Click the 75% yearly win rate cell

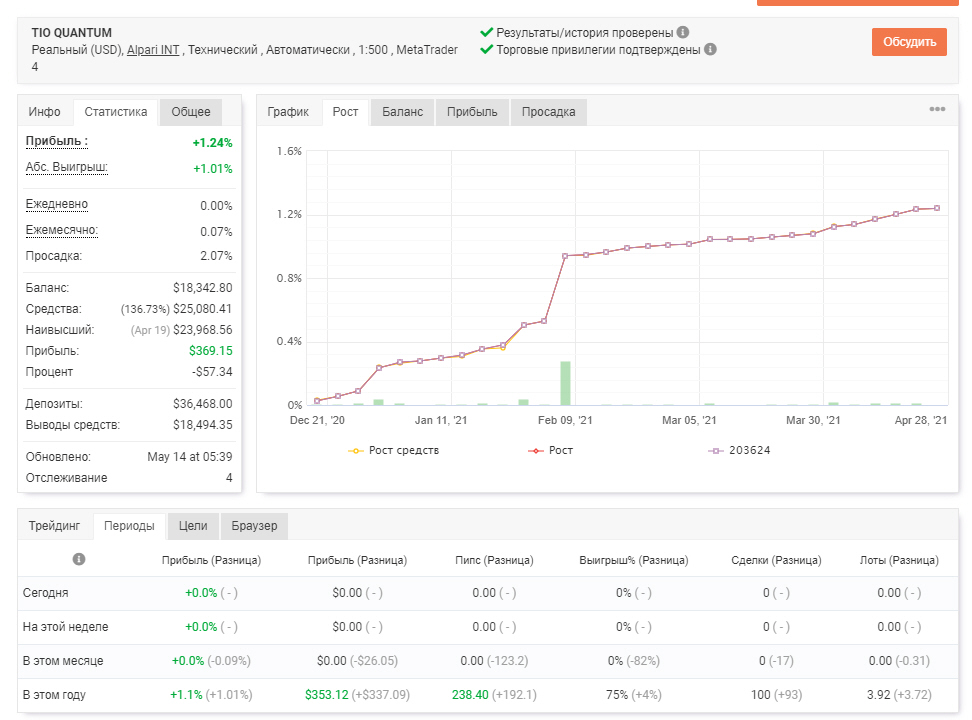(x=634, y=695)
